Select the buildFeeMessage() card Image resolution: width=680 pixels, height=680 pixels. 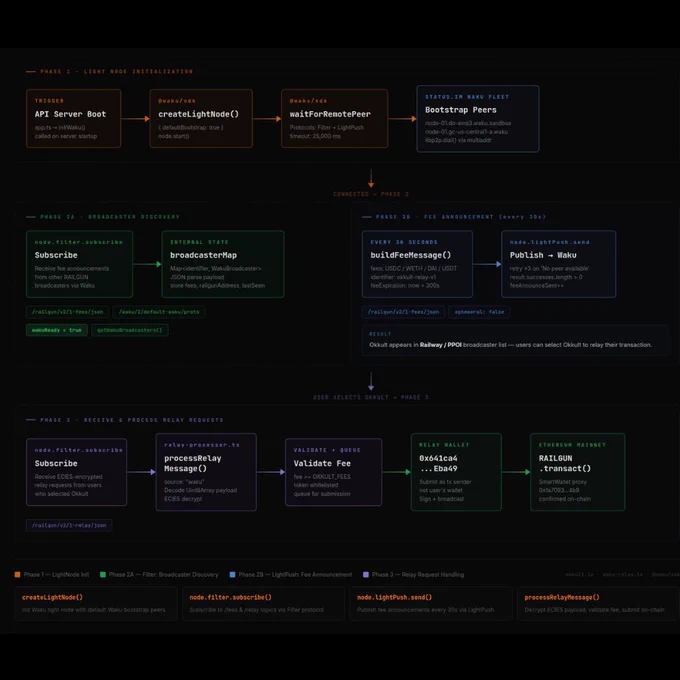(x=417, y=264)
